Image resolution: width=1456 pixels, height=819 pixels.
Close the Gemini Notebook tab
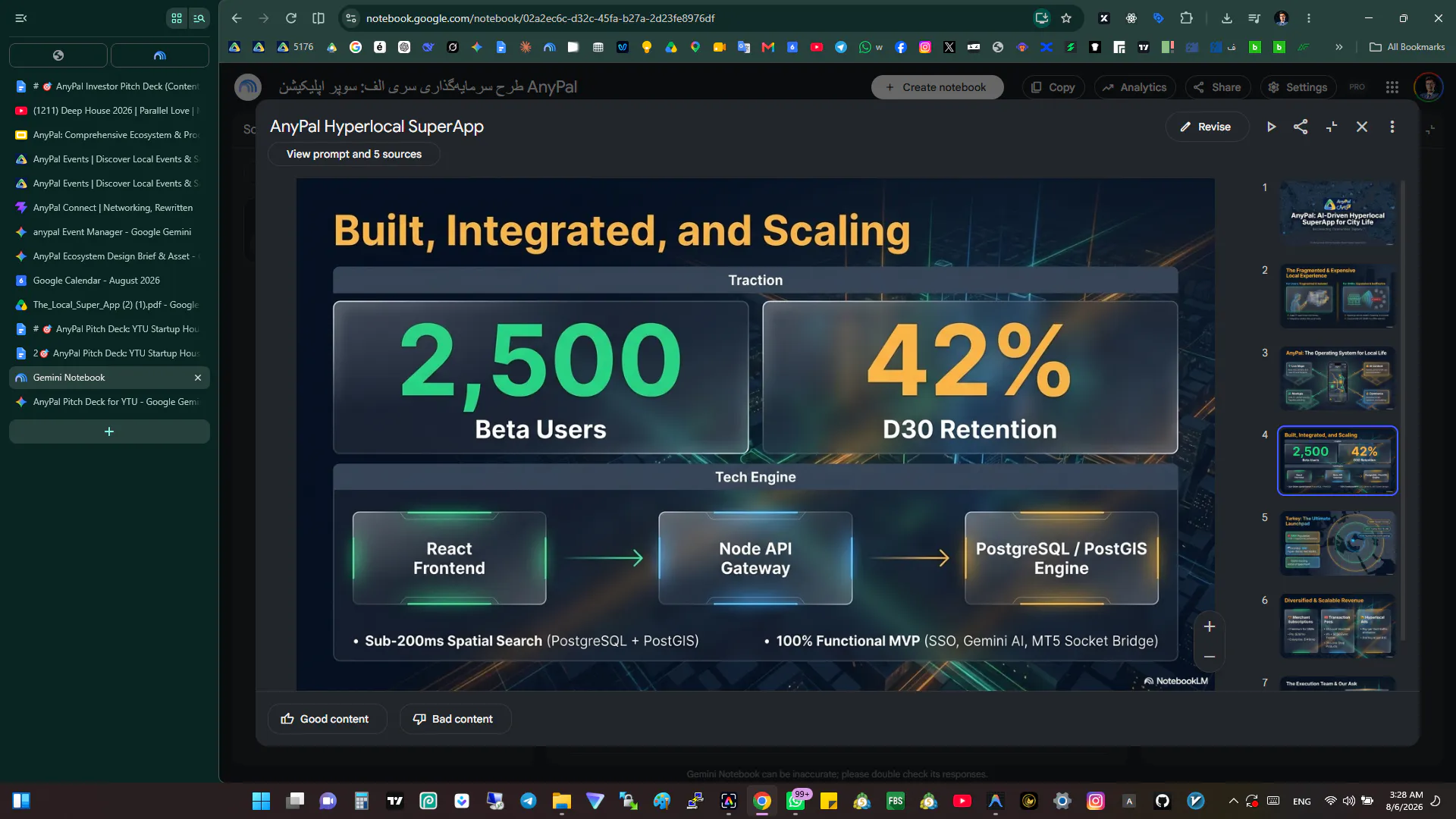coord(198,378)
